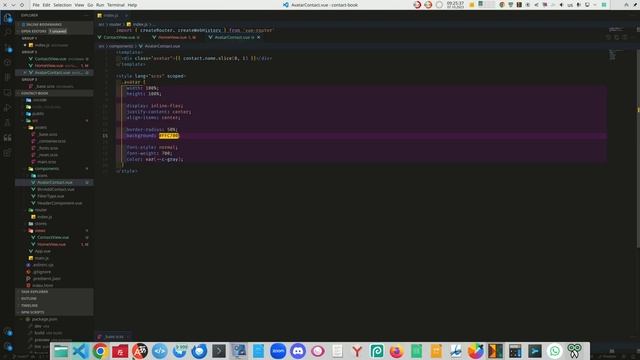Click the 'font-weight: 700;' code line
640x360 pixels.
[149, 153]
